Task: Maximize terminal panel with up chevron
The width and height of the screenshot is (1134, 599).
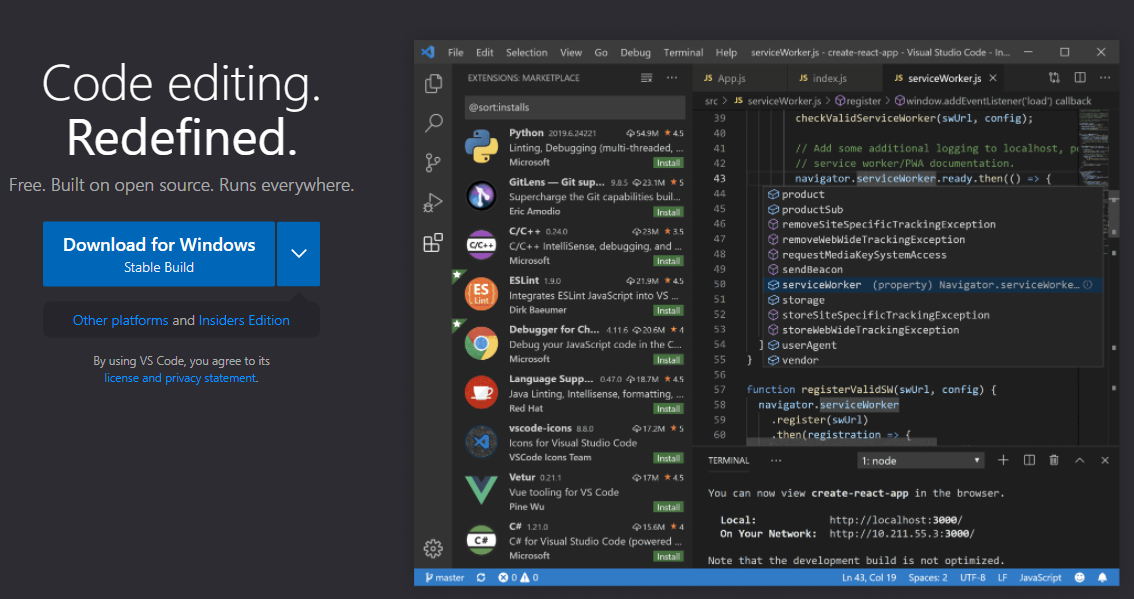Action: point(1080,460)
